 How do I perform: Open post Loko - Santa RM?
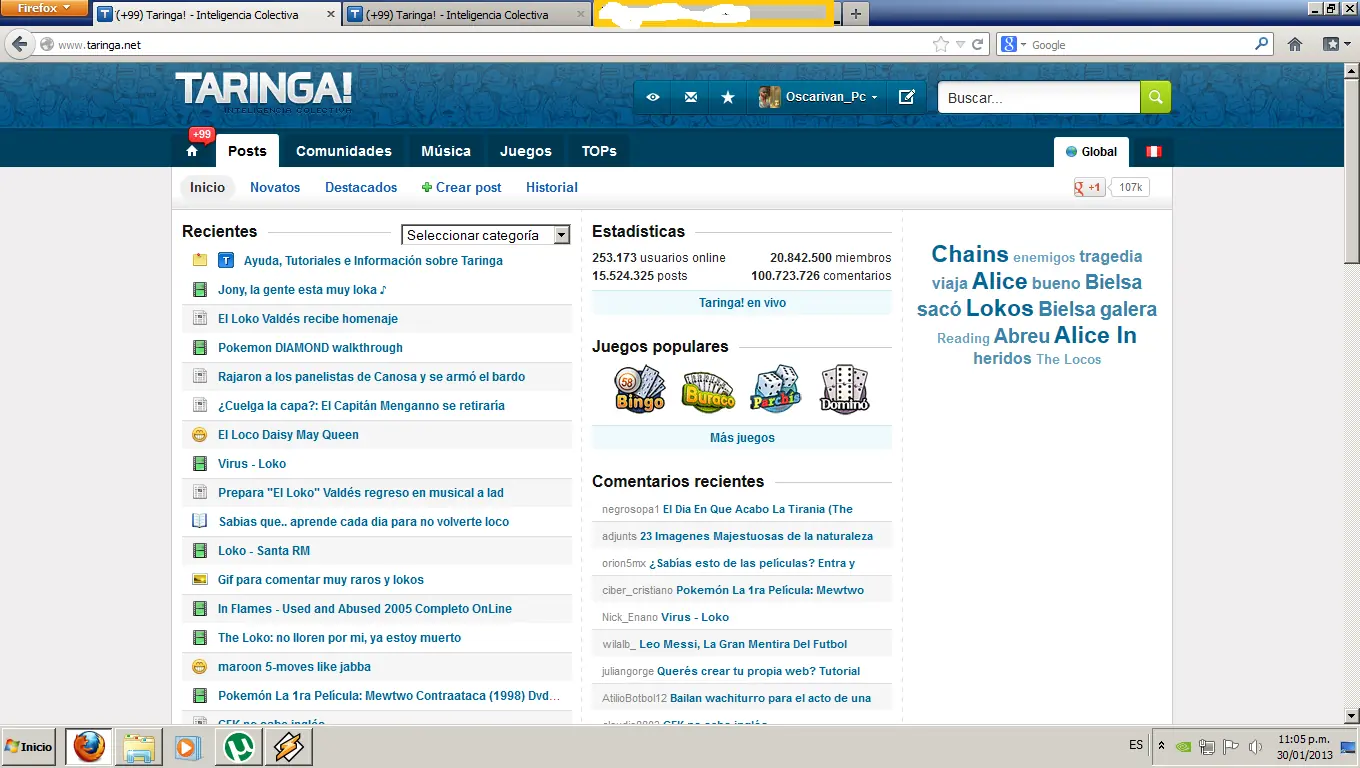(264, 551)
